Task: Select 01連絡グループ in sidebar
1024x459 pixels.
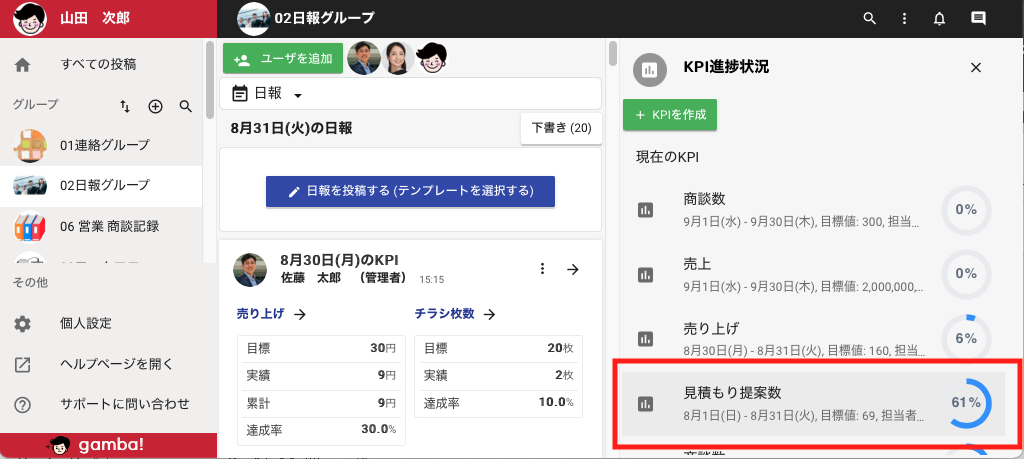Action: pyautogui.click(x=101, y=146)
